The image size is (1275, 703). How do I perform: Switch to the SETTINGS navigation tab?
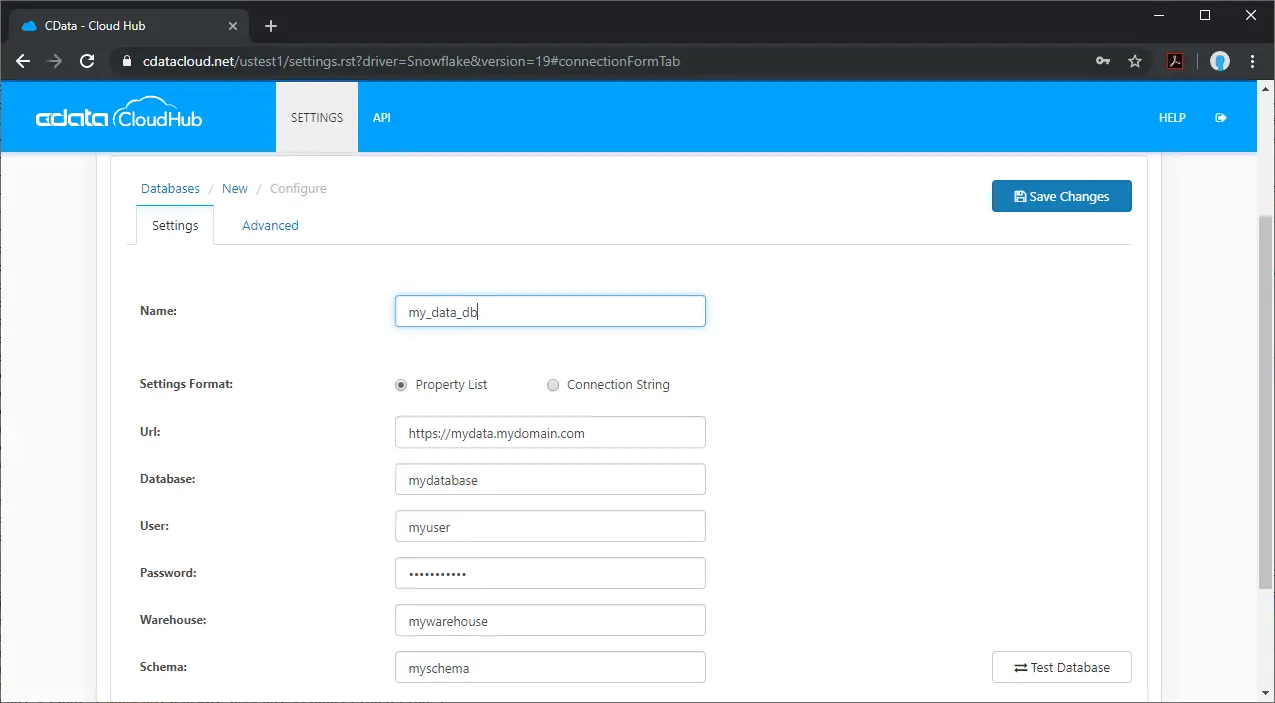(316, 117)
